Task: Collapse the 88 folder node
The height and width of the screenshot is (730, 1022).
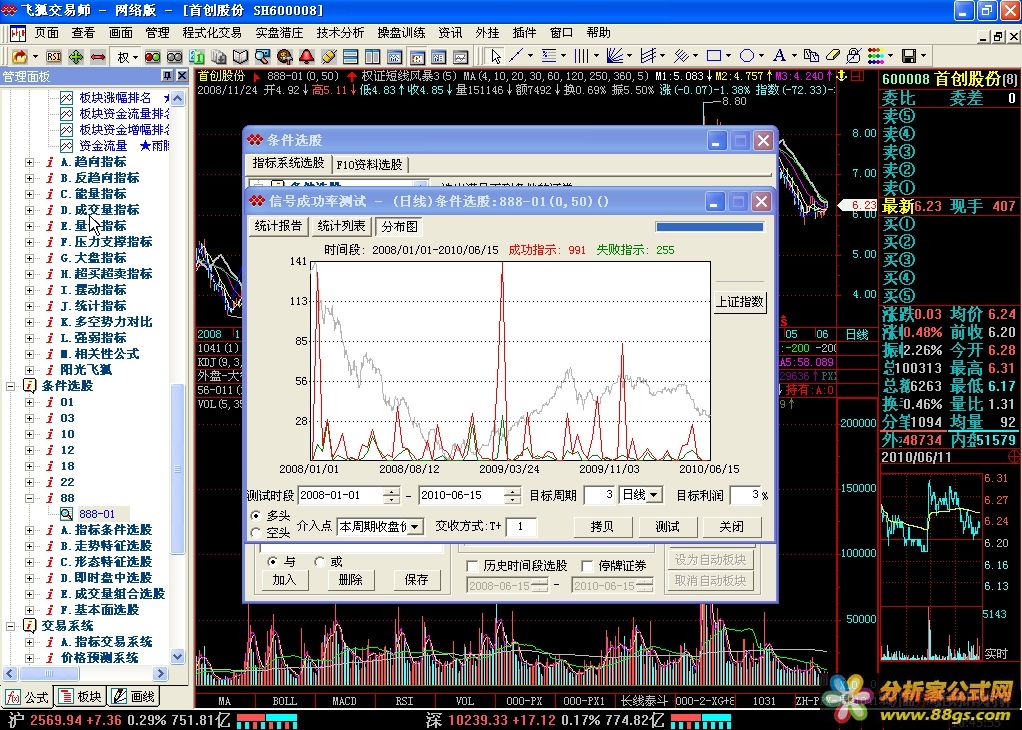Action: click(29, 498)
